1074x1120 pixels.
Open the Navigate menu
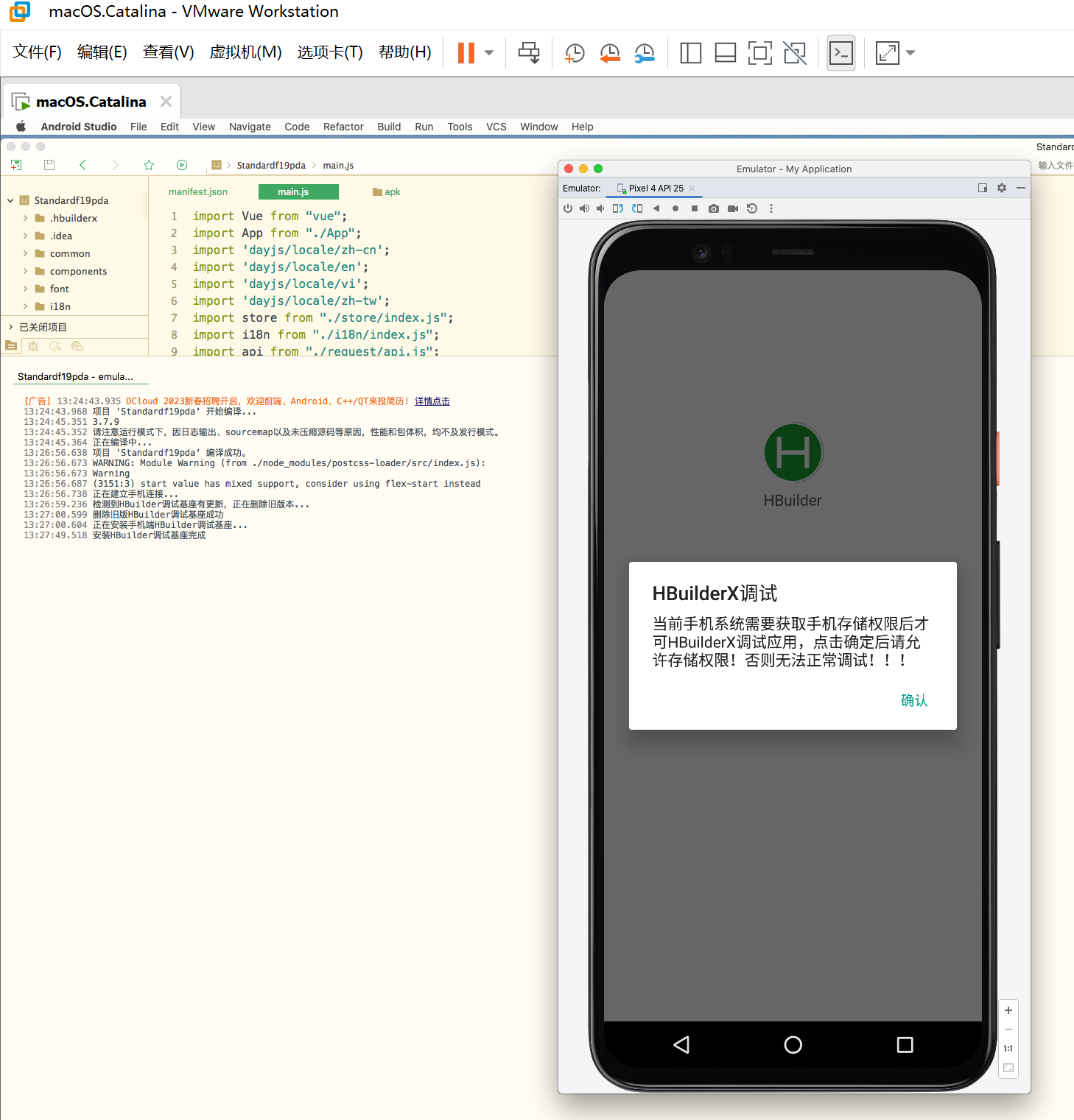click(x=250, y=127)
